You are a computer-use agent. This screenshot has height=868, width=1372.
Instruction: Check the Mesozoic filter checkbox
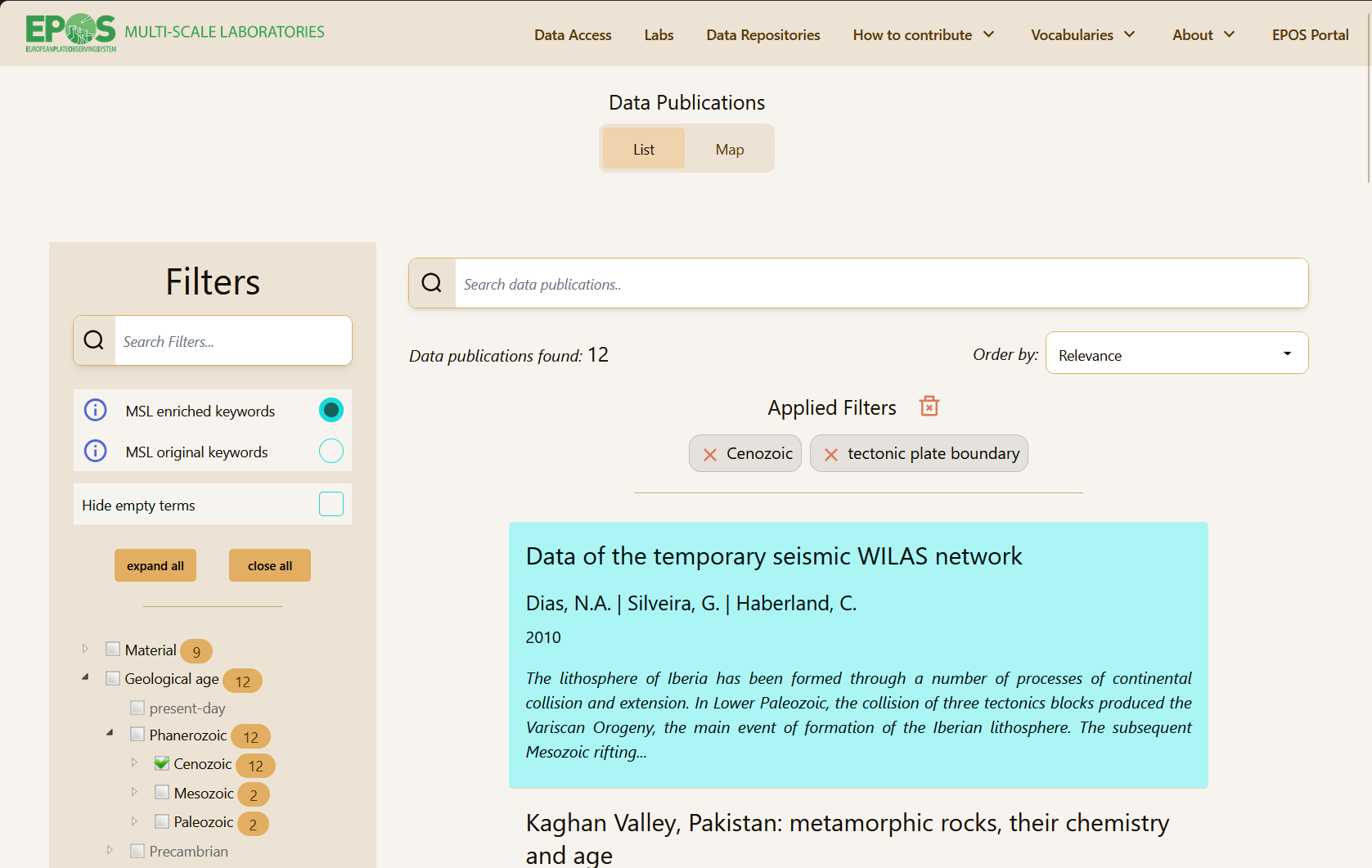pyautogui.click(x=162, y=792)
